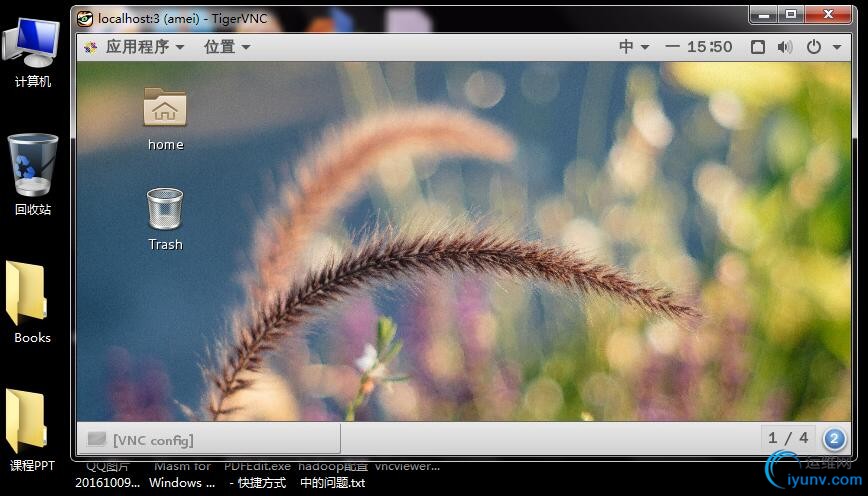Viewport: 868px width, 496px height.
Task: Open the 位置 menu in the GNOME panel
Action: click(227, 47)
